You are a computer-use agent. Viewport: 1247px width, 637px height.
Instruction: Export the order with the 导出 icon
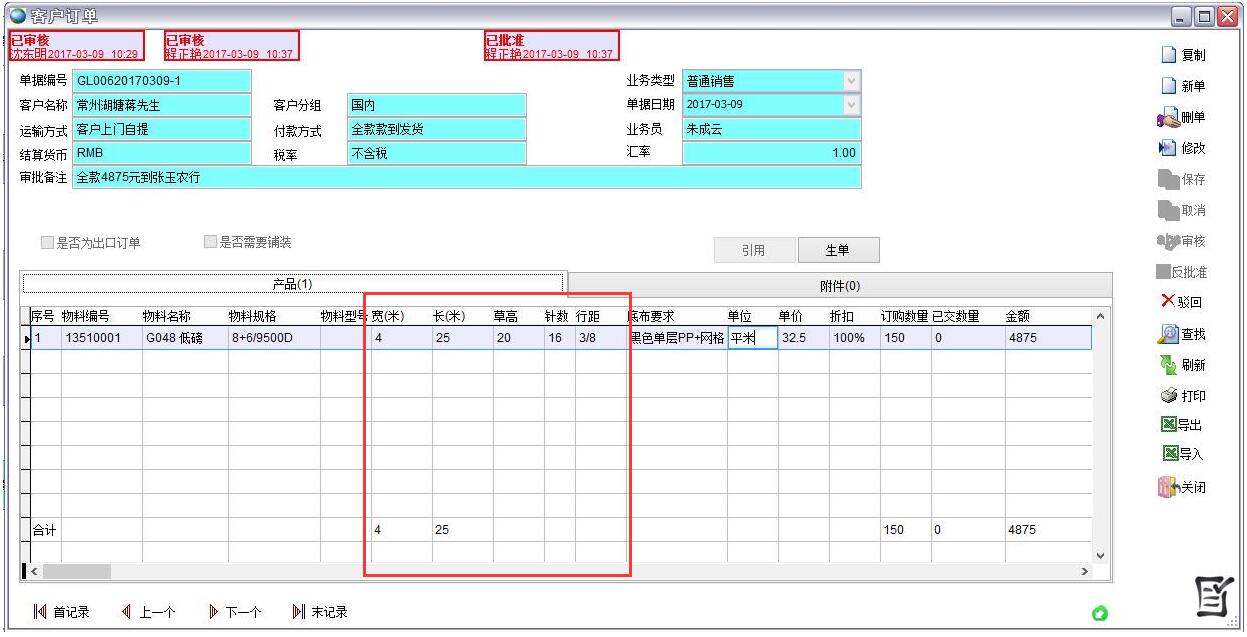[x=1184, y=424]
